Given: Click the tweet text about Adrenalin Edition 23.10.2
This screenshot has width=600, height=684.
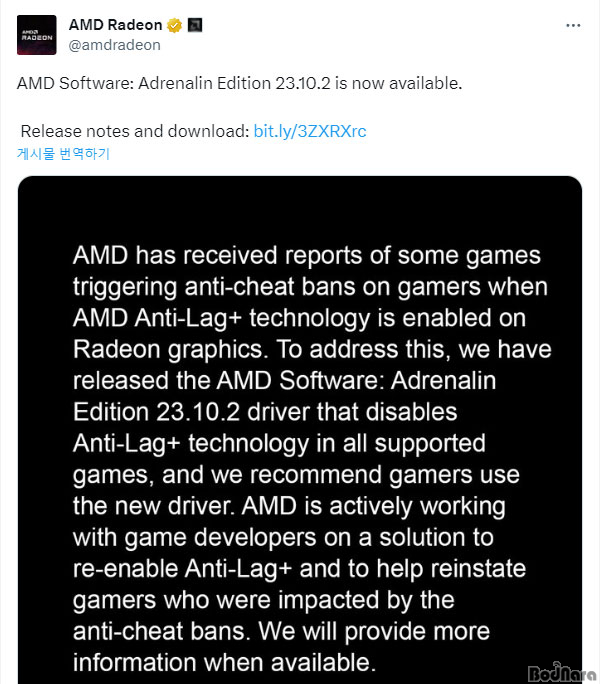Looking at the screenshot, I should click(x=239, y=83).
